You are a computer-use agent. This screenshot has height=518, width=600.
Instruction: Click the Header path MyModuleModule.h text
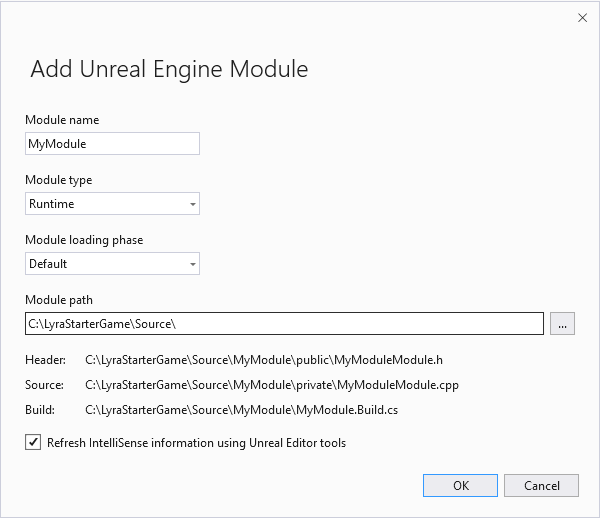coord(264,360)
